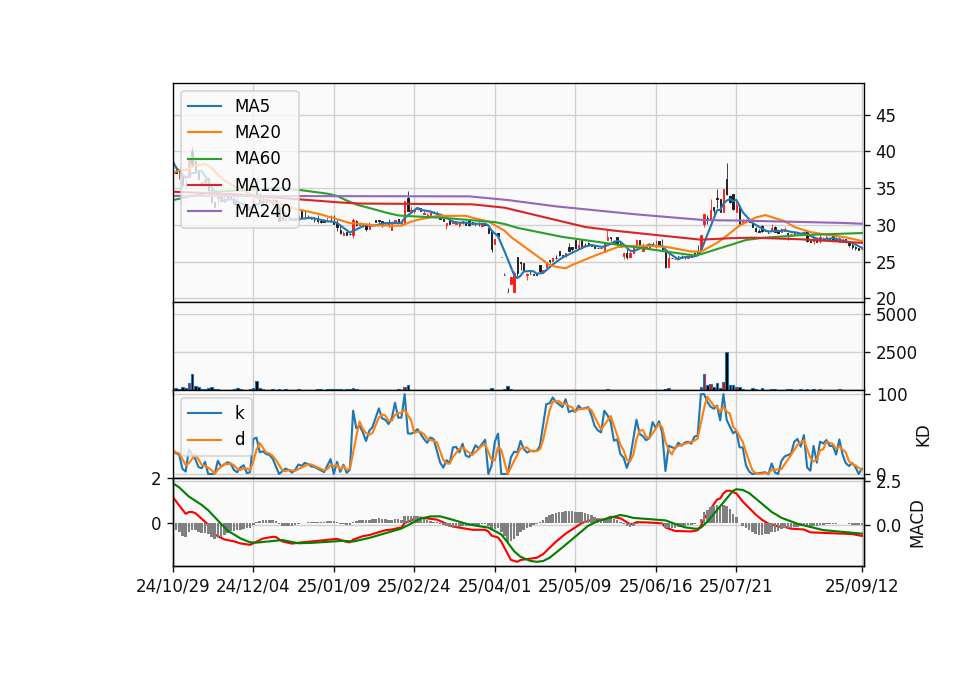Click the MA240 legend label
Screen dimensions: 960x690
pyautogui.click(x=263, y=211)
